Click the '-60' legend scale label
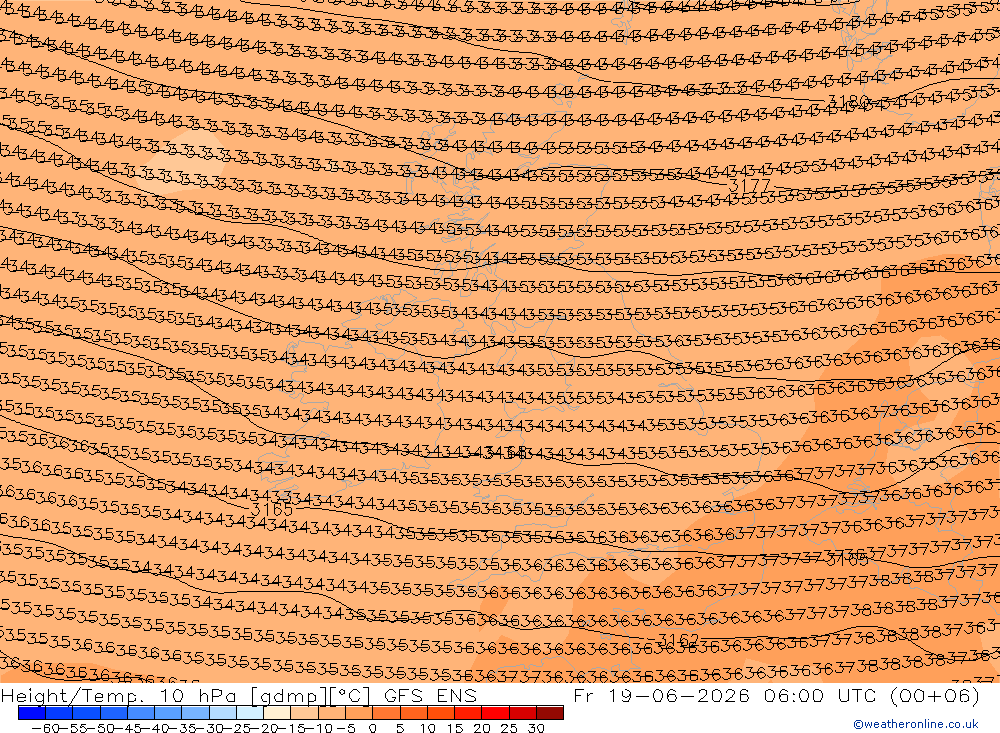This screenshot has height=733, width=1000. coord(45,727)
